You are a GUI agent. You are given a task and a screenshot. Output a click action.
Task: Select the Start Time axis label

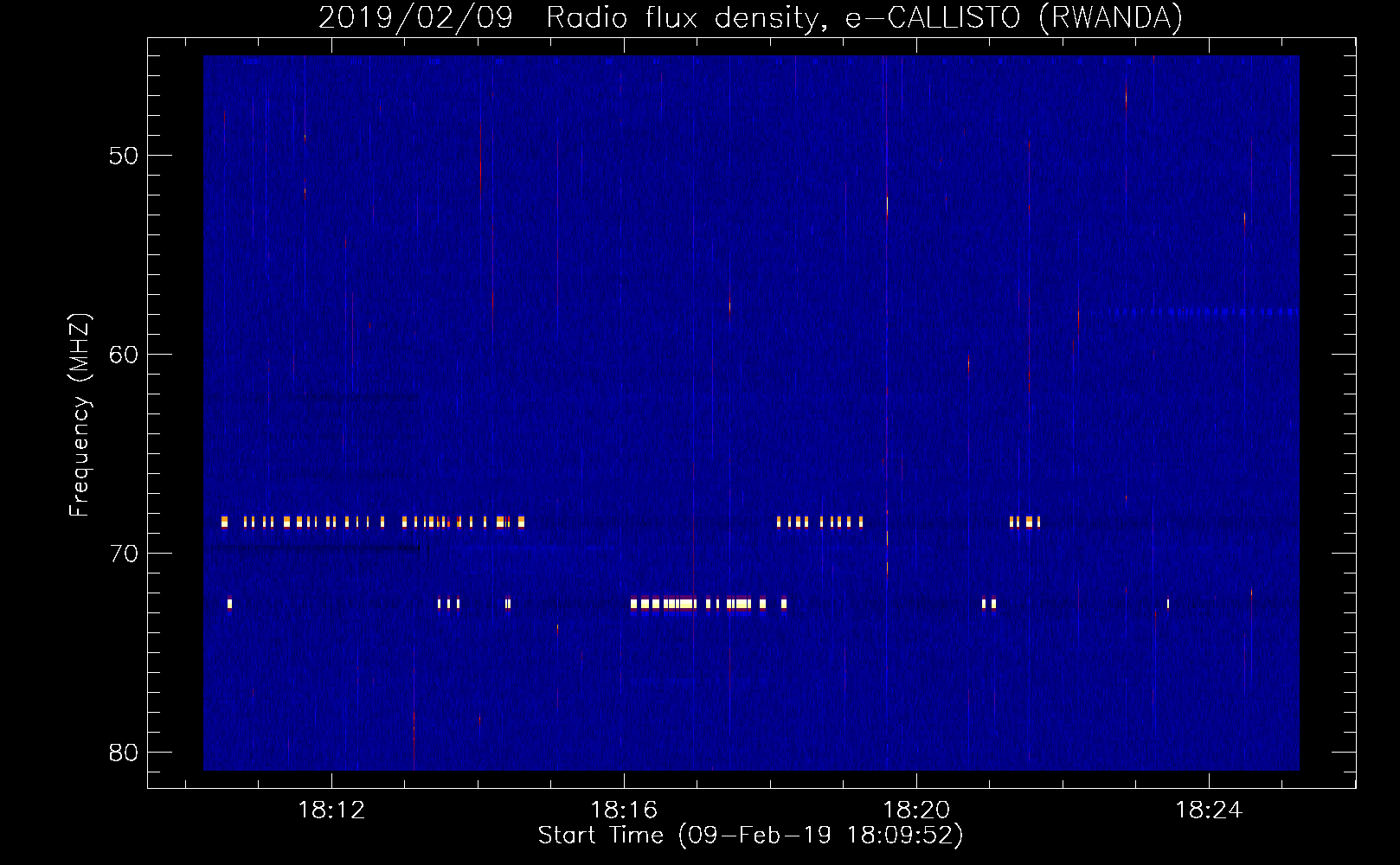tap(750, 836)
